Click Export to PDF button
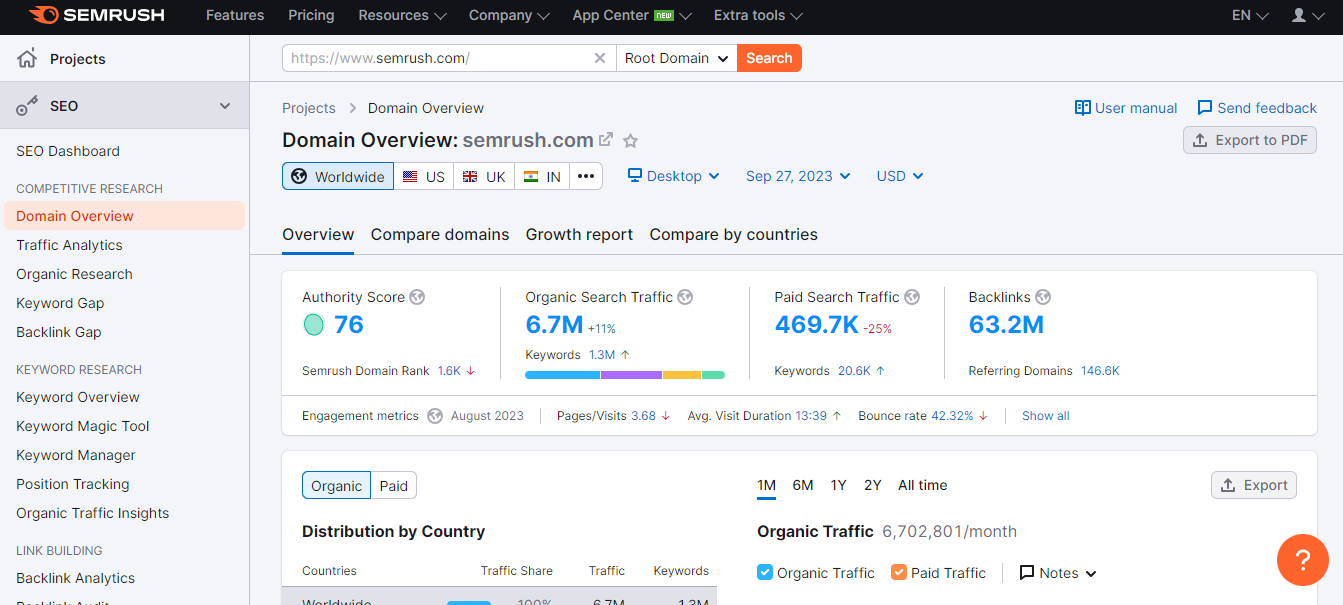 (1250, 140)
